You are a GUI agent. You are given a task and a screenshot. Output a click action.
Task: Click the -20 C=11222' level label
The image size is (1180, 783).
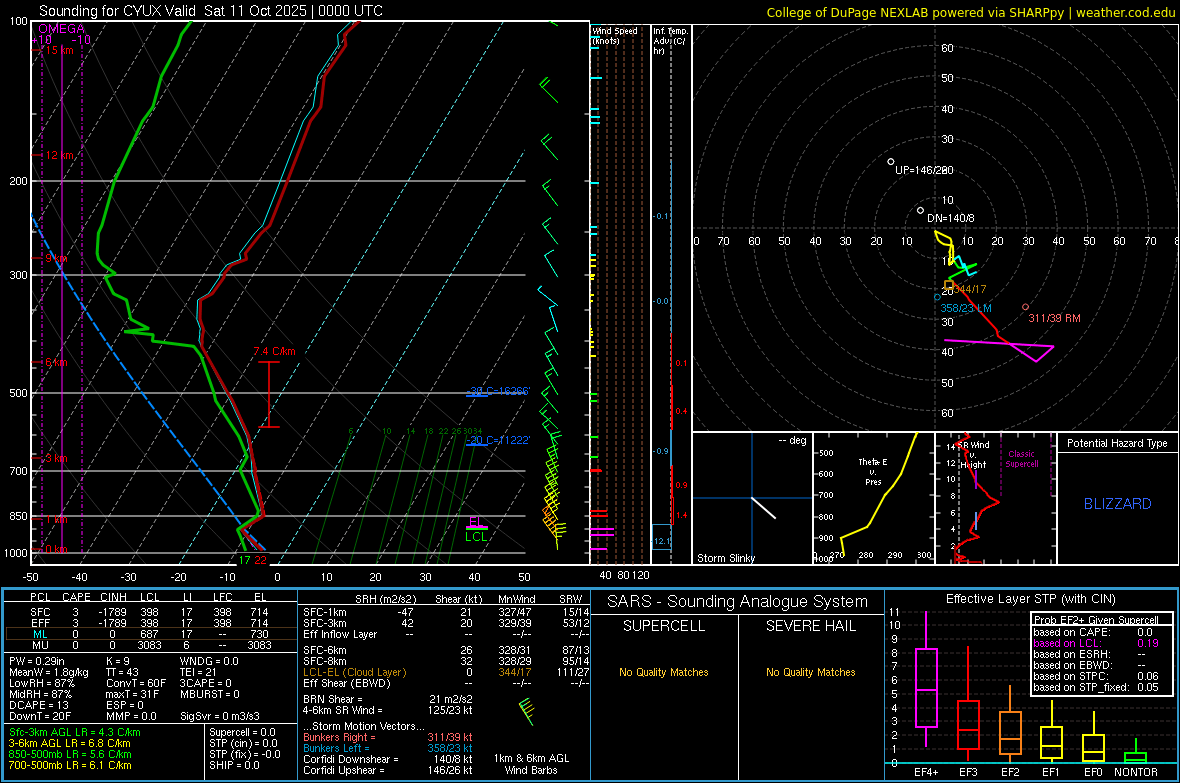click(x=498, y=440)
